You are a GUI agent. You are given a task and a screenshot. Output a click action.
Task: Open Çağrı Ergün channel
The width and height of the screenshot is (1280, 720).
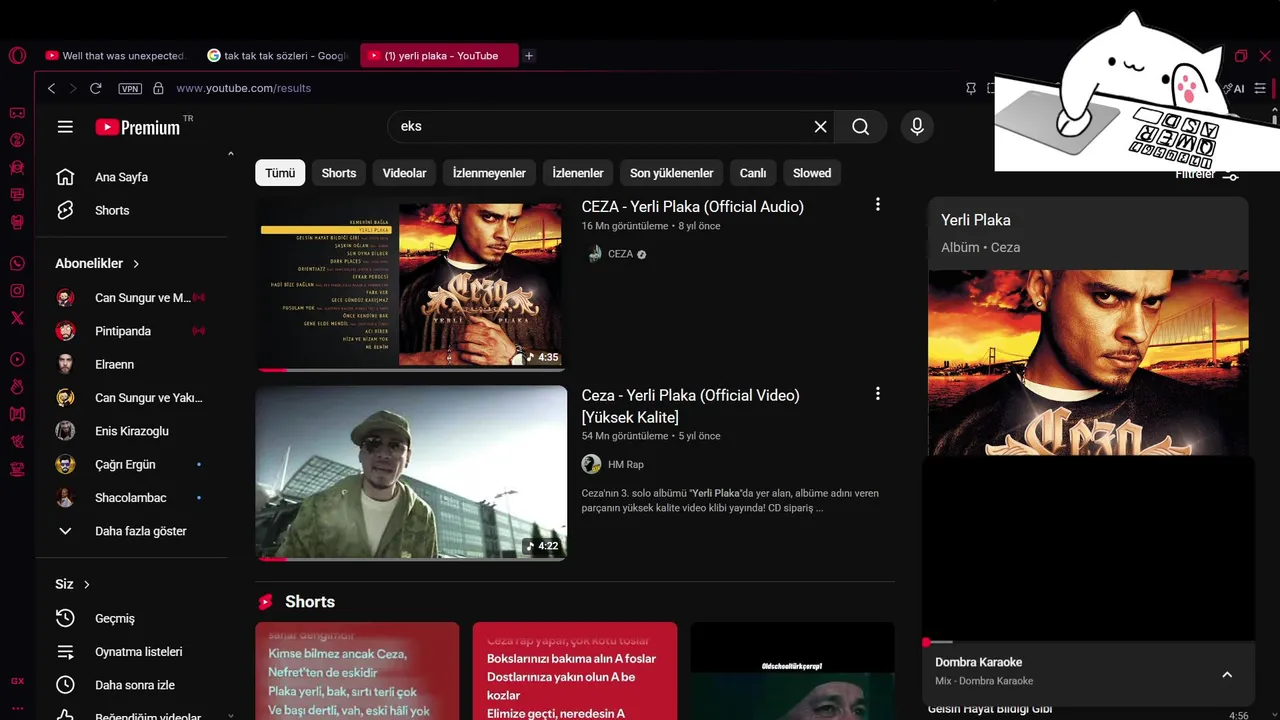pyautogui.click(x=131, y=464)
